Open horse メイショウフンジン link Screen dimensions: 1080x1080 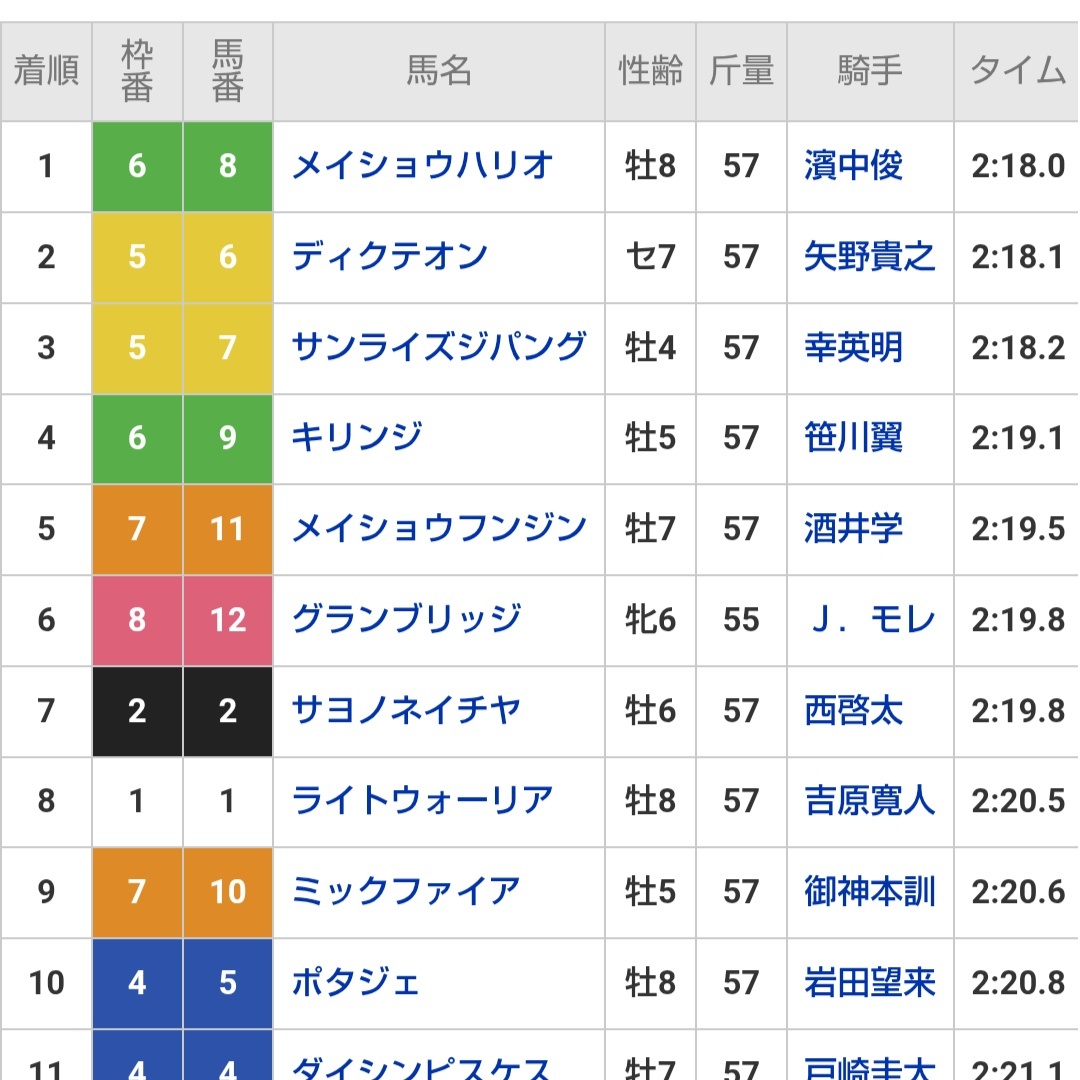(439, 529)
